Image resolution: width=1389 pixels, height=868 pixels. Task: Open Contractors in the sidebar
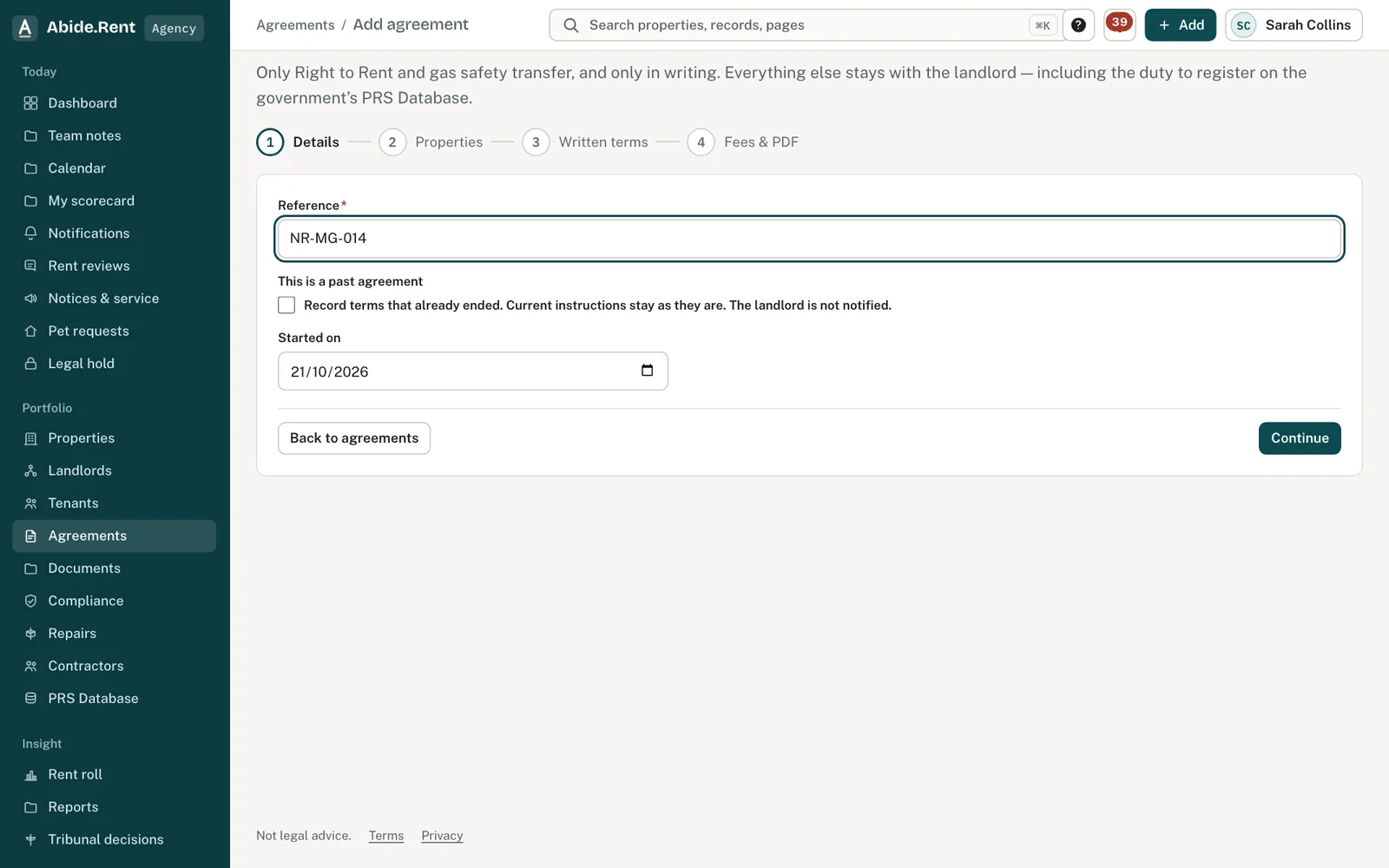click(x=114, y=666)
